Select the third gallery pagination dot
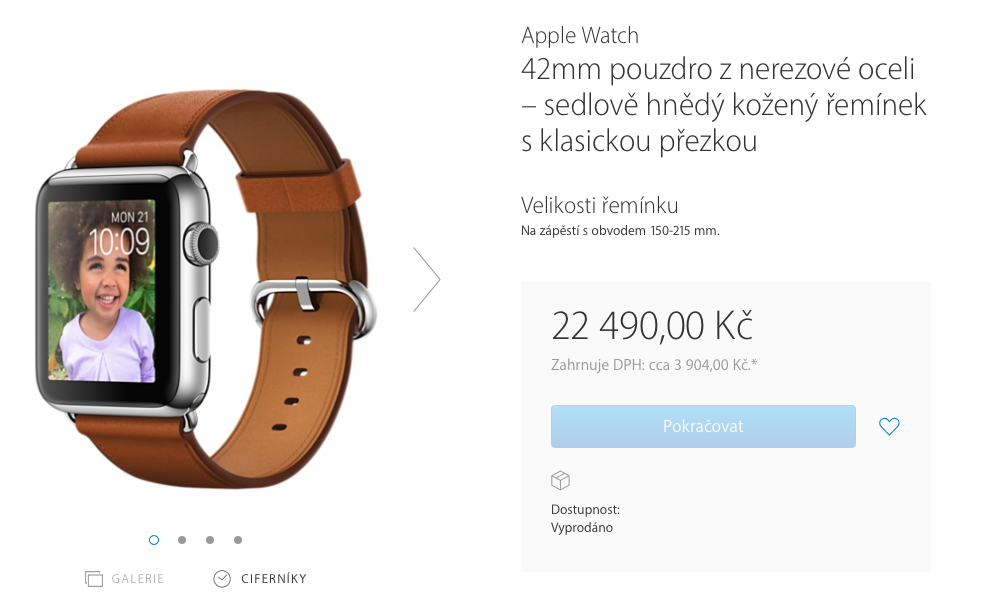1005x595 pixels. click(x=210, y=540)
